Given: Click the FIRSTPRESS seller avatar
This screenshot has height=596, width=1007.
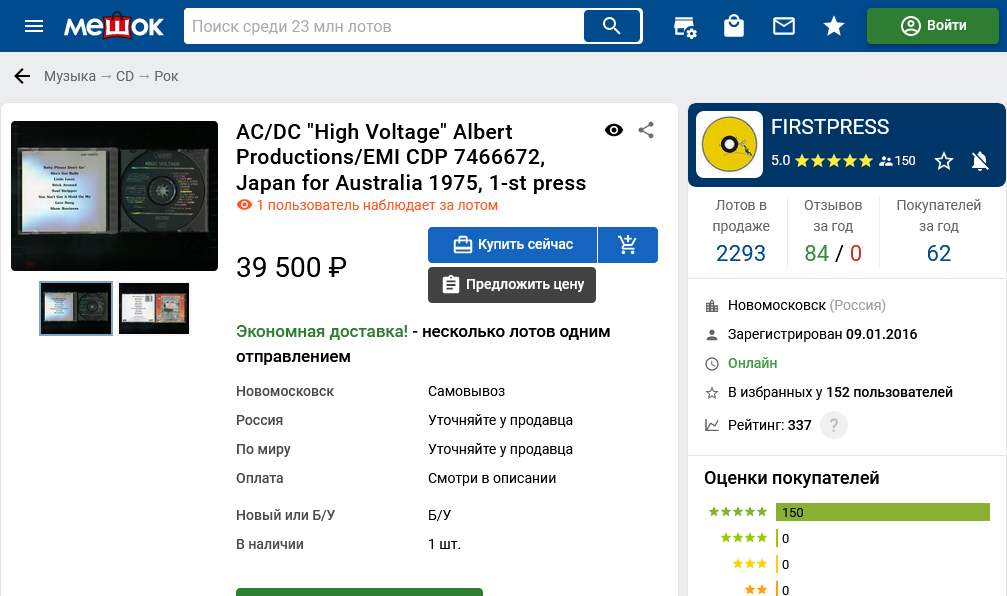Looking at the screenshot, I should click(x=730, y=145).
